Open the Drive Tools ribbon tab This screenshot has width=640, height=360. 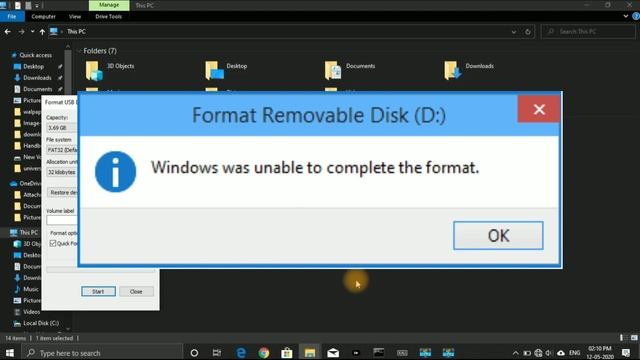coord(108,16)
